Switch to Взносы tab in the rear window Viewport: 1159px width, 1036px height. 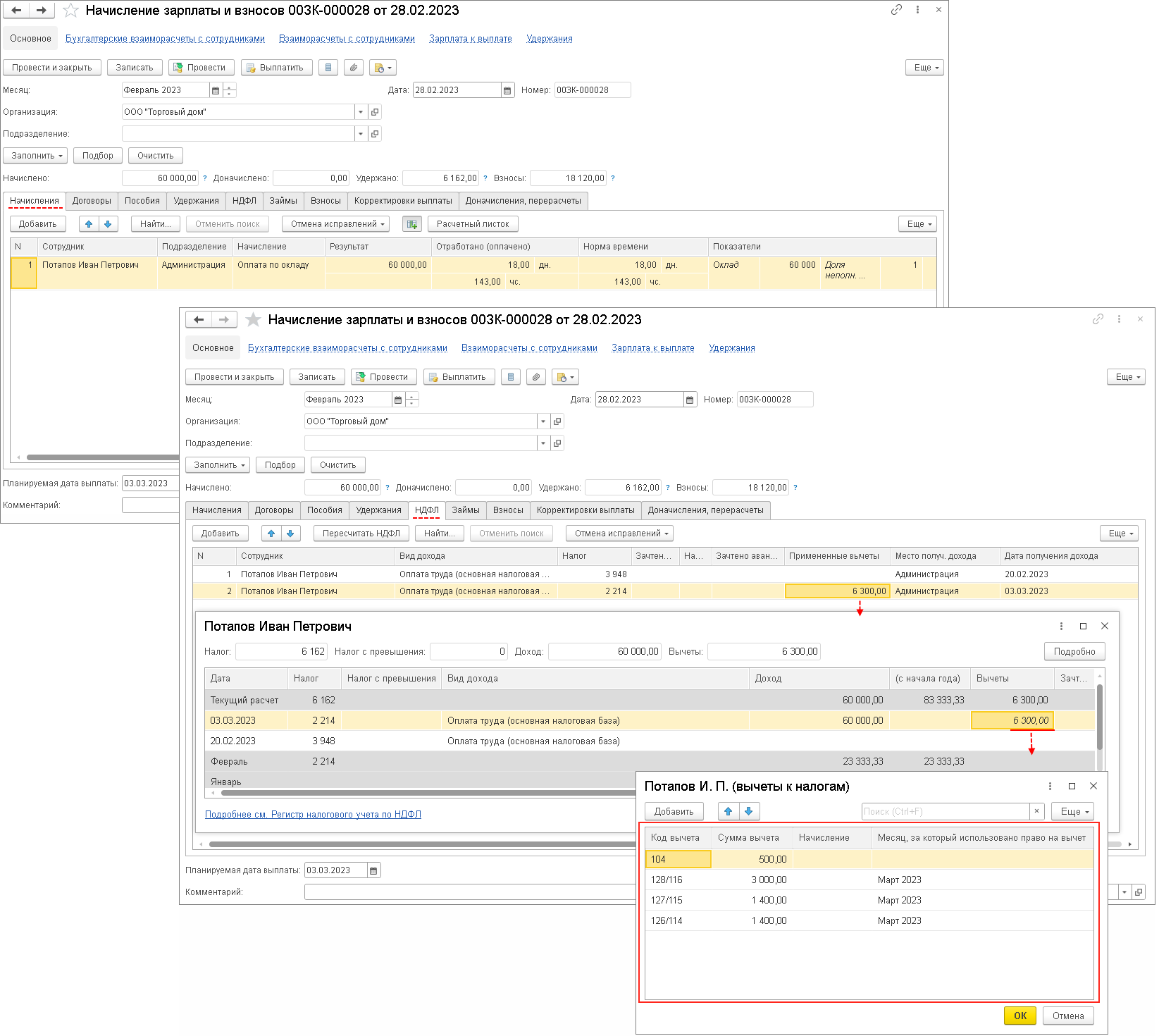(x=326, y=201)
